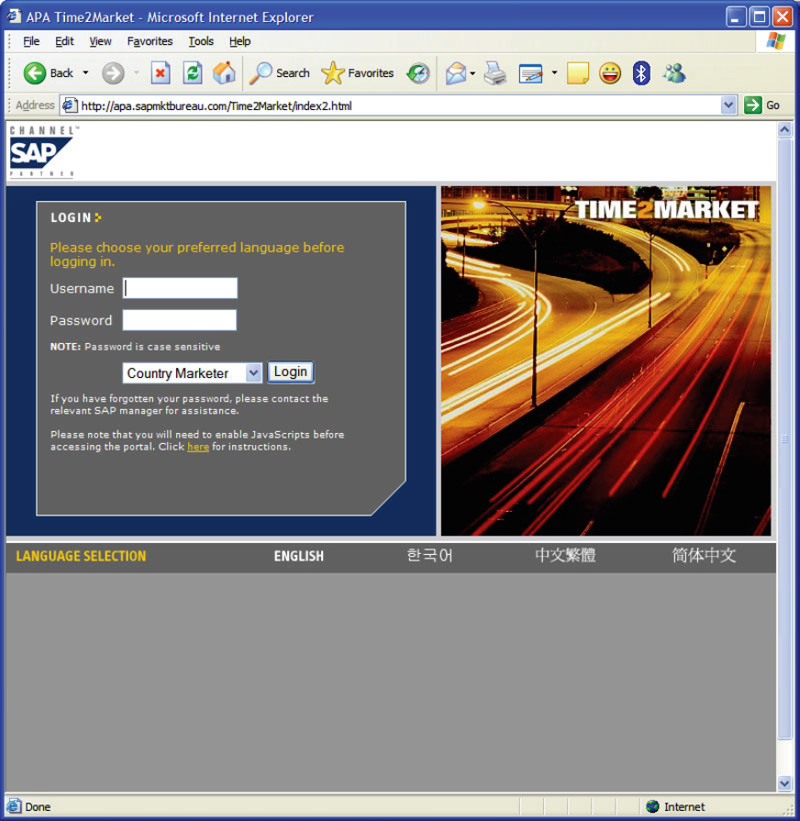Image resolution: width=800 pixels, height=821 pixels.
Task: Click the Login button
Action: tap(291, 372)
